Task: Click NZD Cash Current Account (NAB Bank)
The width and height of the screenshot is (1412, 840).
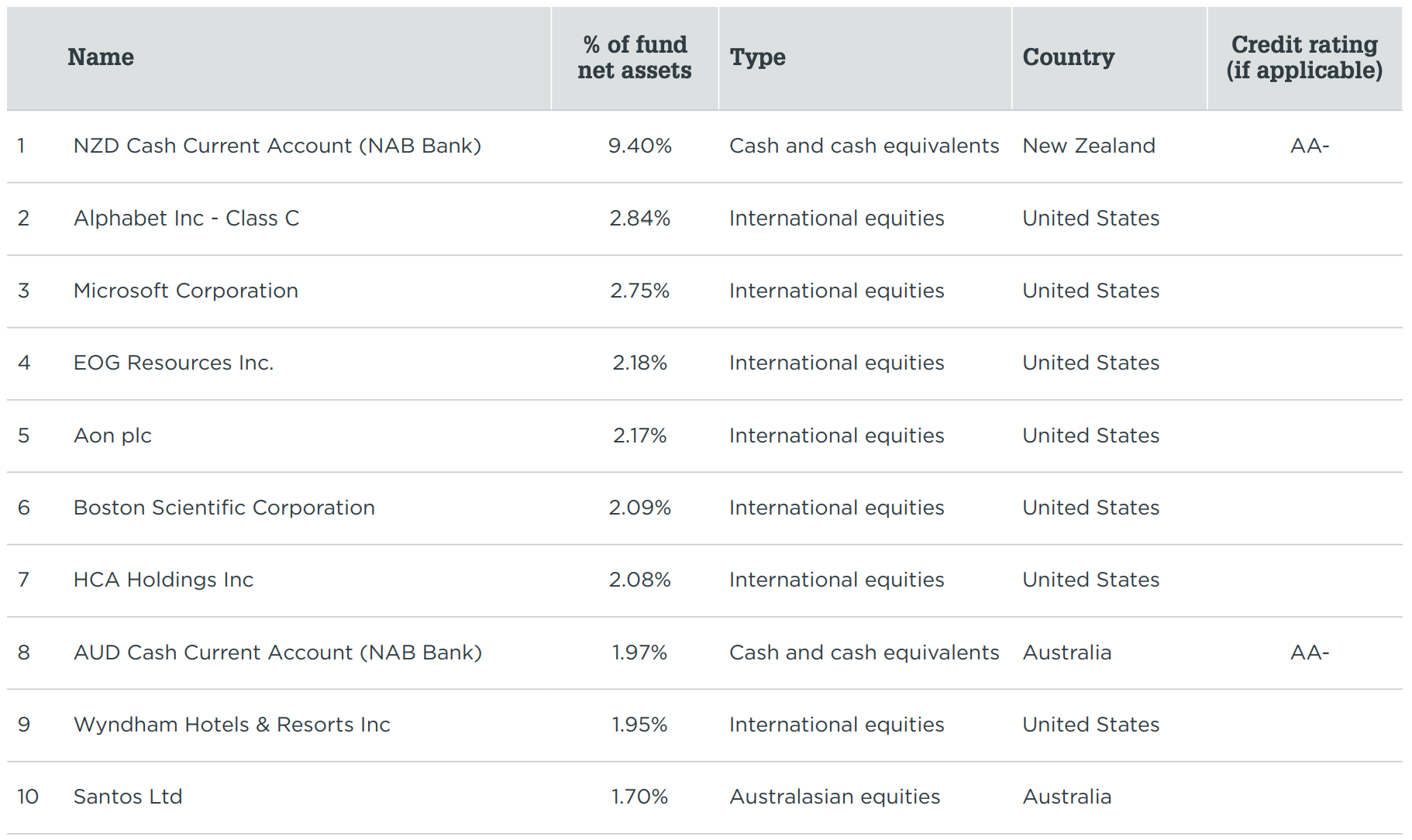Action: 277,146
